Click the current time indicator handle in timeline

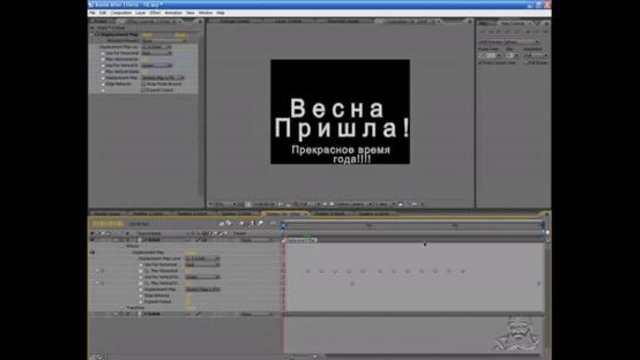pos(284,224)
